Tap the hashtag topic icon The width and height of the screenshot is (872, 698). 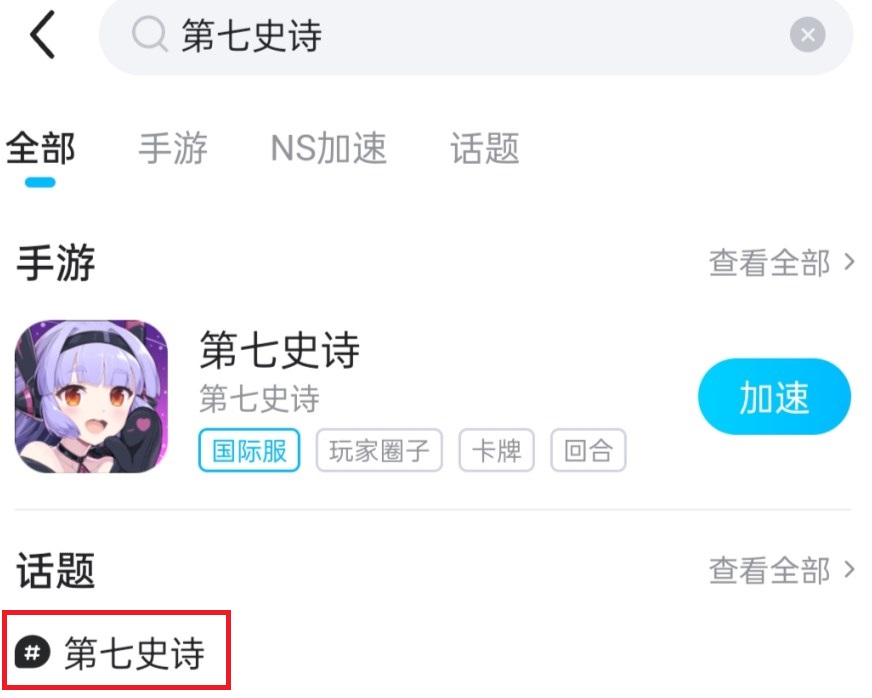[33, 652]
